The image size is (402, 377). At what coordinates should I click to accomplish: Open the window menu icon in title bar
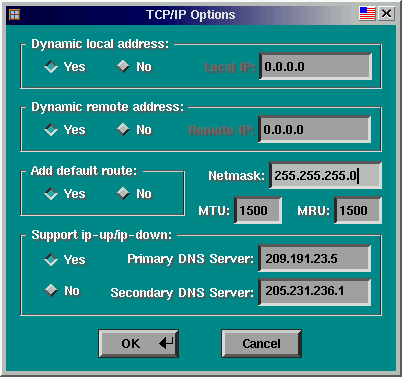click(15, 15)
